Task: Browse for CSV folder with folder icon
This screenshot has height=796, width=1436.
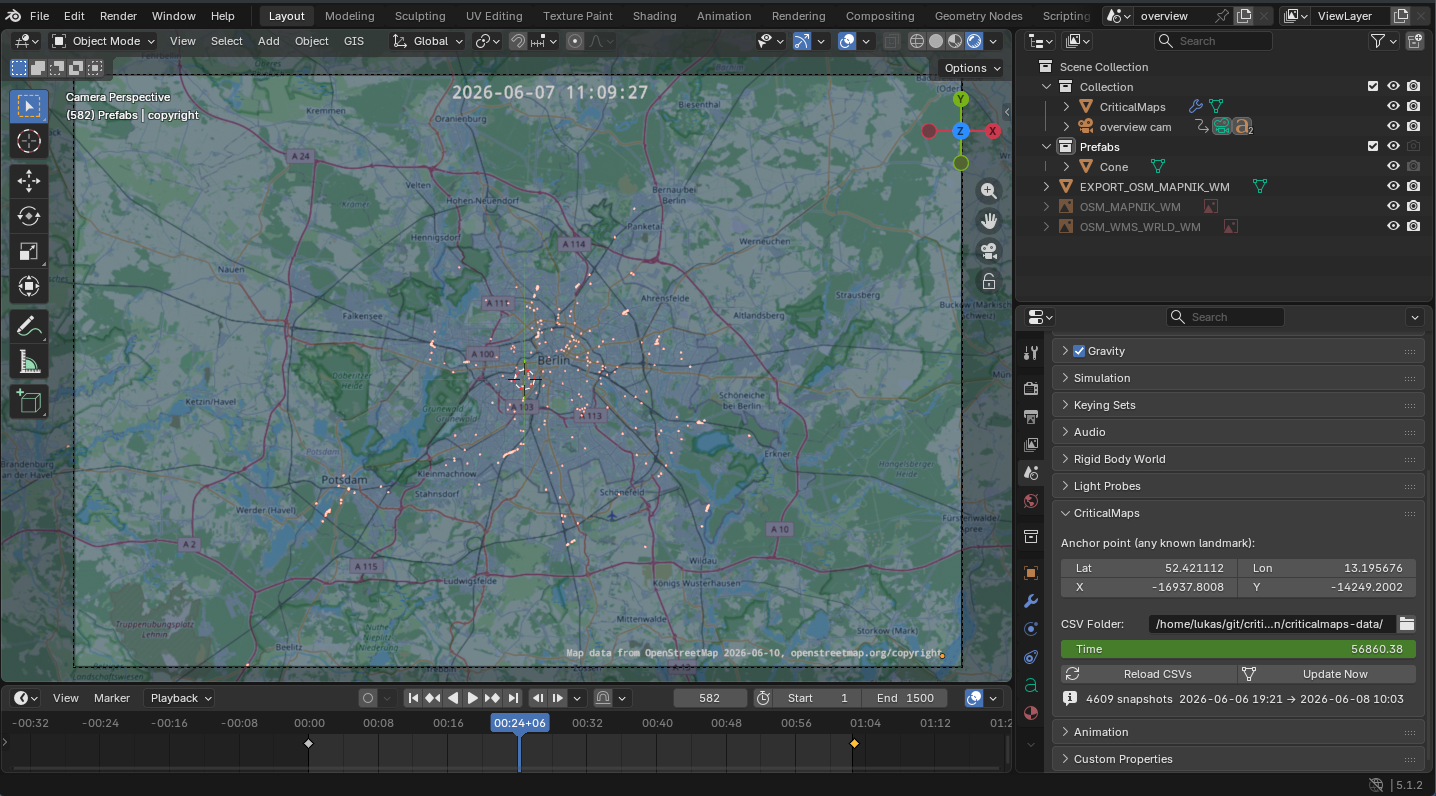Action: click(1406, 624)
